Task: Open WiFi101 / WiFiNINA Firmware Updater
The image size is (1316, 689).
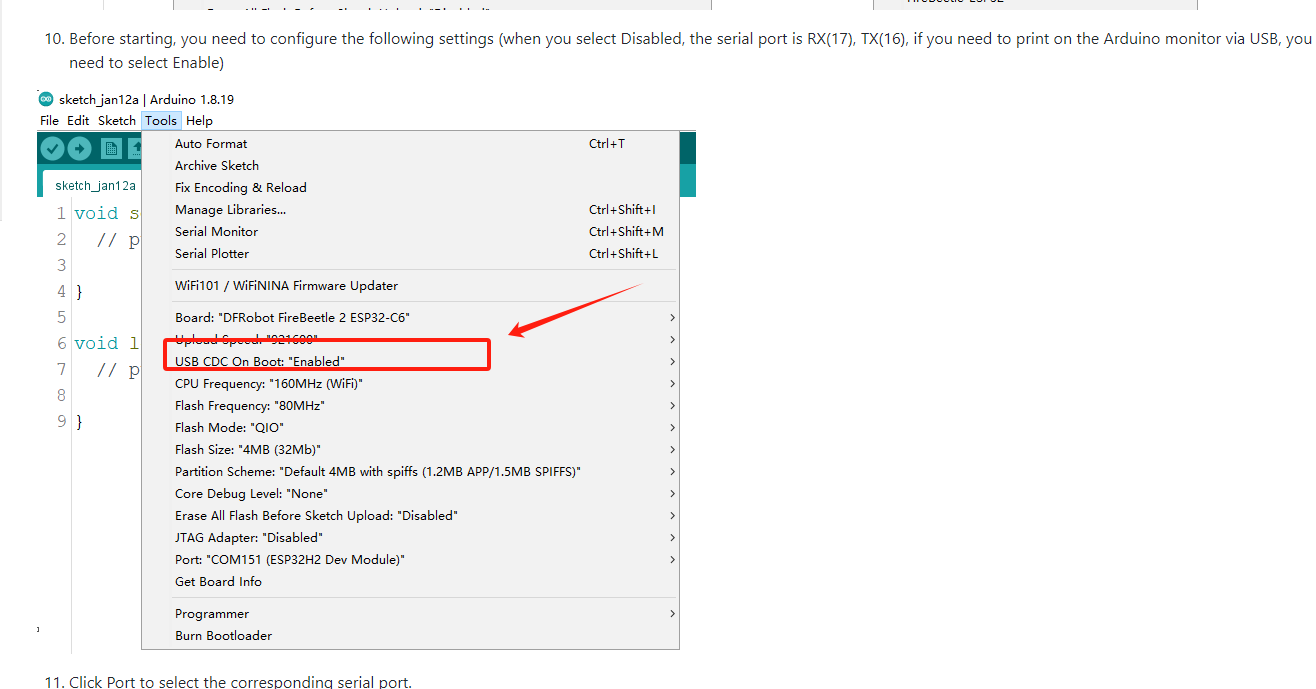Action: [411, 286]
